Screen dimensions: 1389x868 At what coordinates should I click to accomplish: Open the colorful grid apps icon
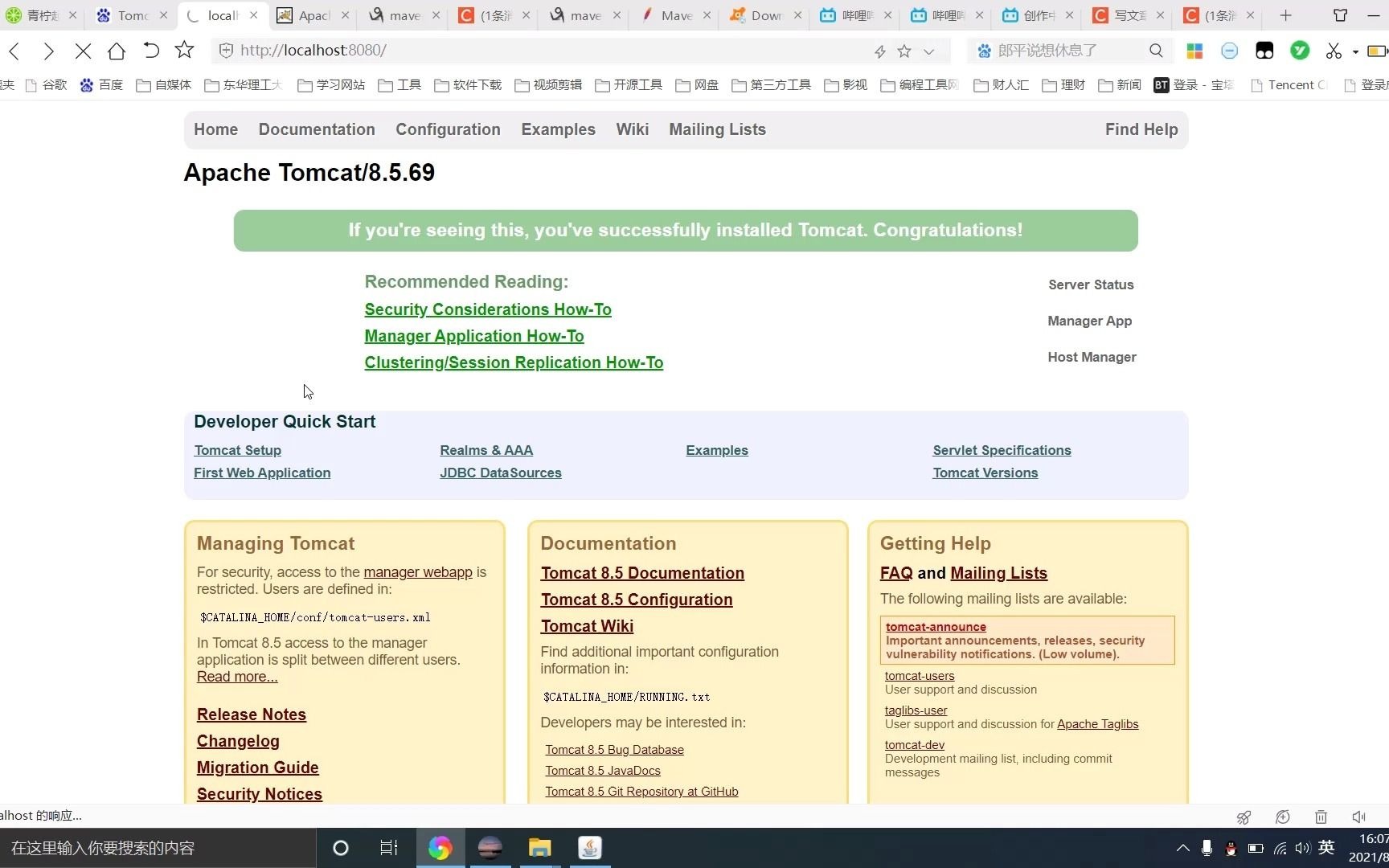pos(1194,51)
